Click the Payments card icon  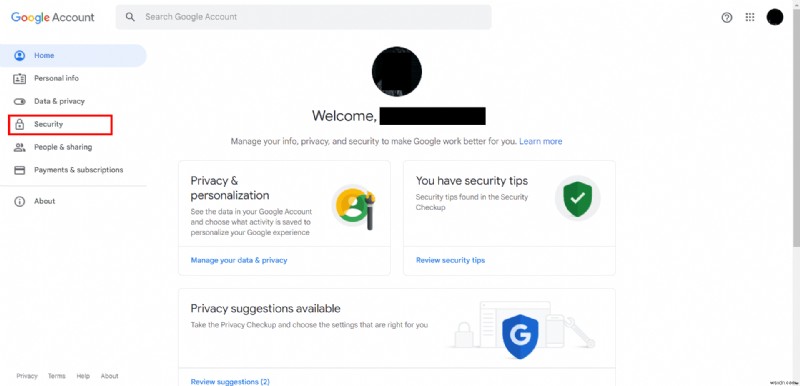pos(19,170)
